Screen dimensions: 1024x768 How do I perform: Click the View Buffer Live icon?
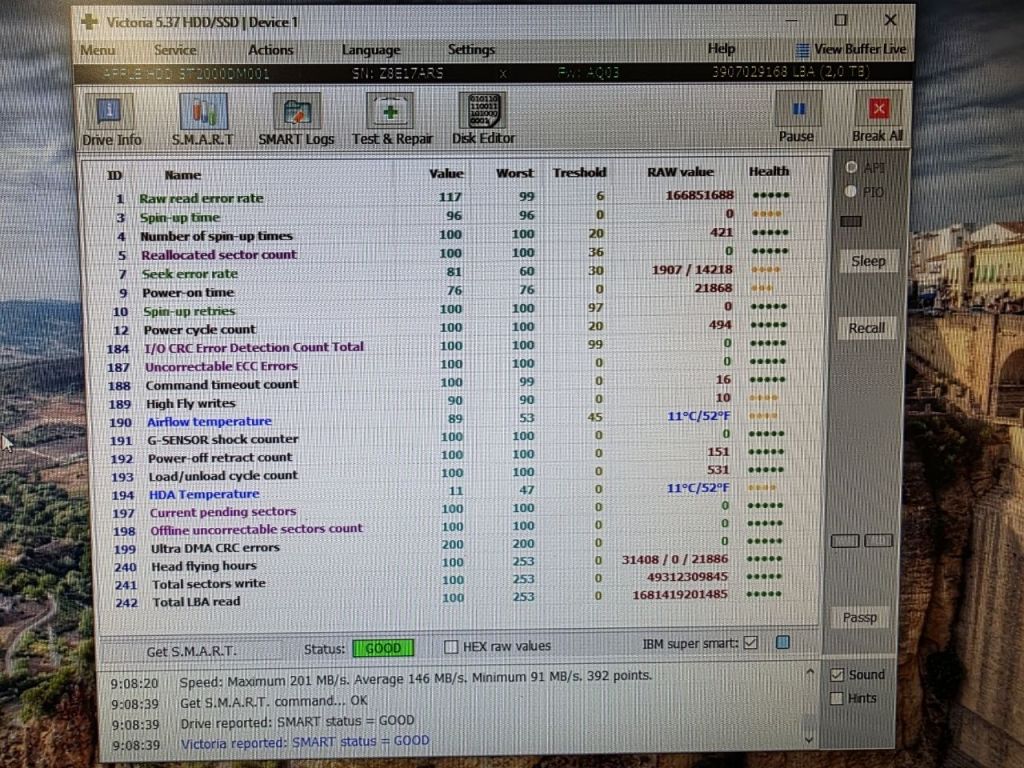(x=803, y=50)
